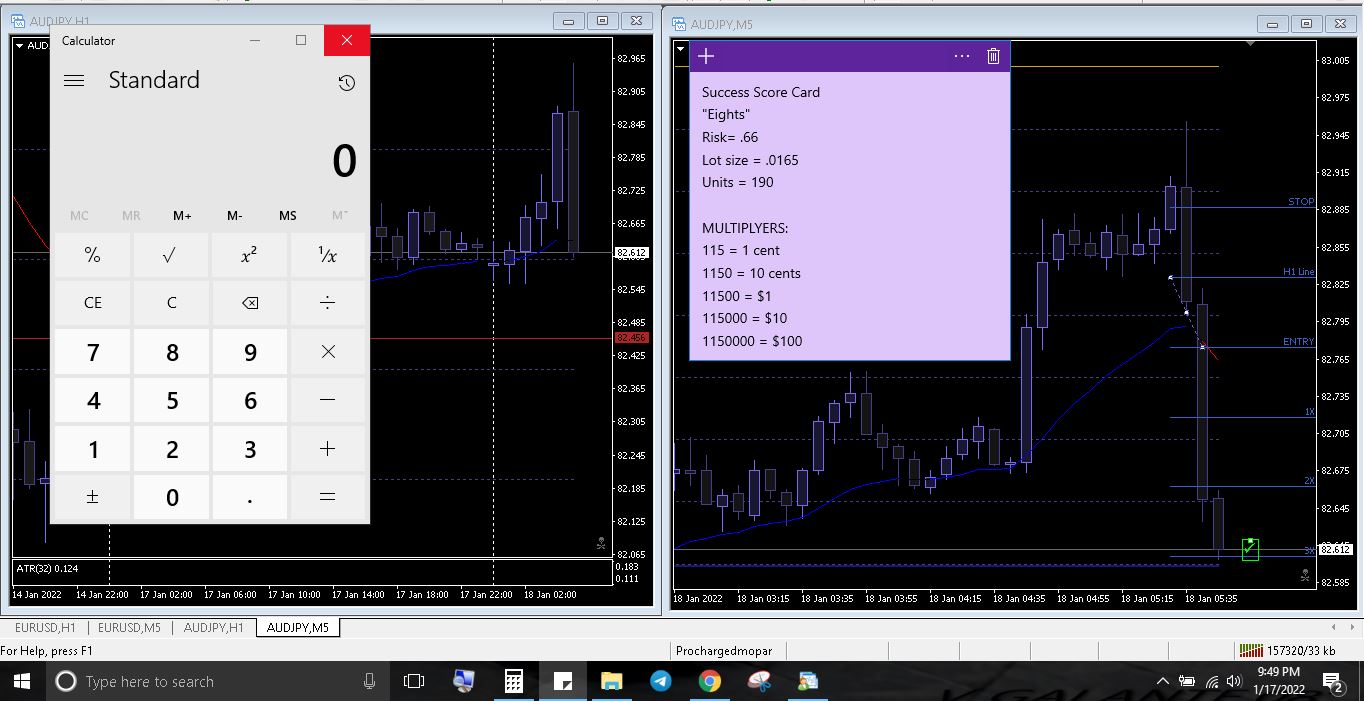Click the x squared key
Screen dimensions: 1364x701
249,255
